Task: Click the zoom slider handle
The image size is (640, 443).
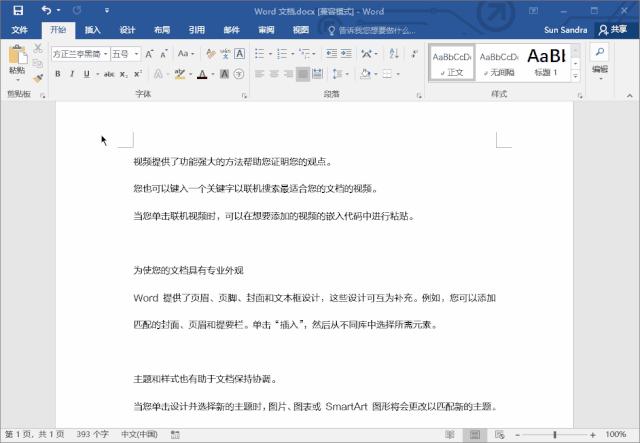Action: [x=554, y=435]
